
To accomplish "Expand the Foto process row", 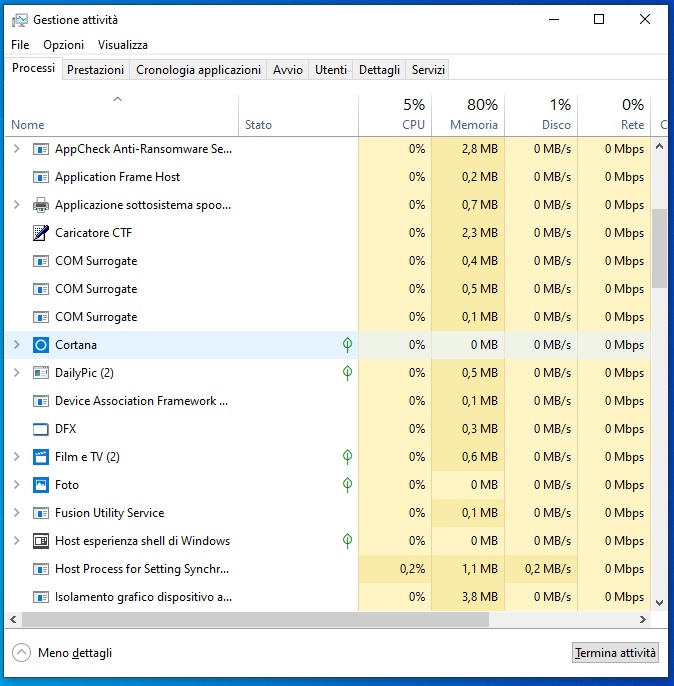I will click(17, 485).
